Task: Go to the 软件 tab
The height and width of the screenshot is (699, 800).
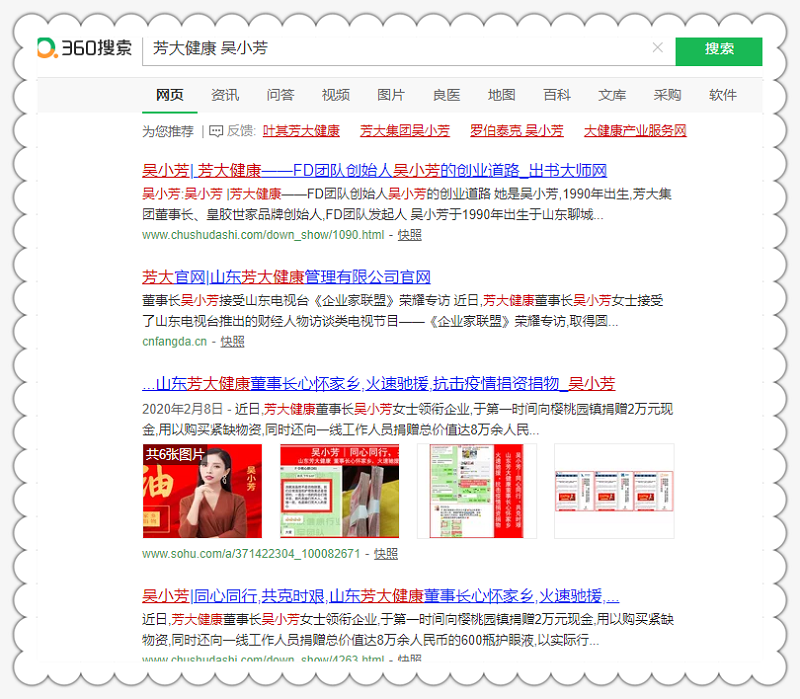Action: [x=723, y=95]
